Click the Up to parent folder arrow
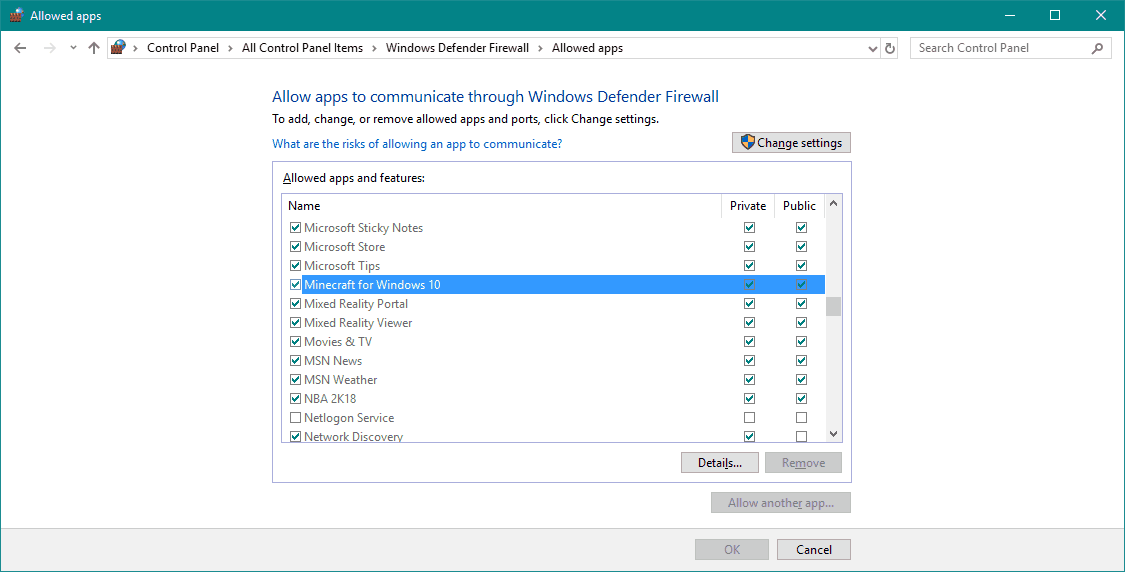Screen dimensions: 1125x572 coord(94,48)
